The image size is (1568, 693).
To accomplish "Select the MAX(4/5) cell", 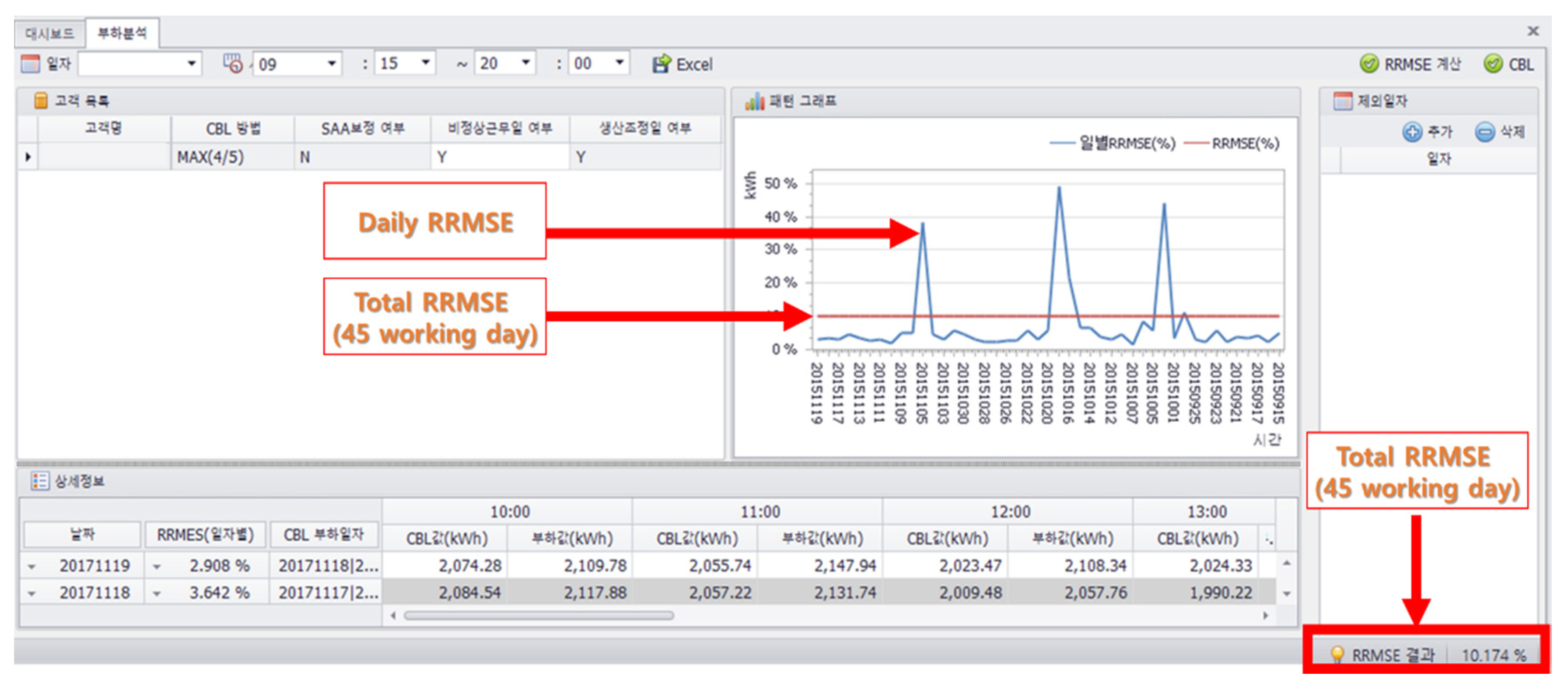I will 232,157.
